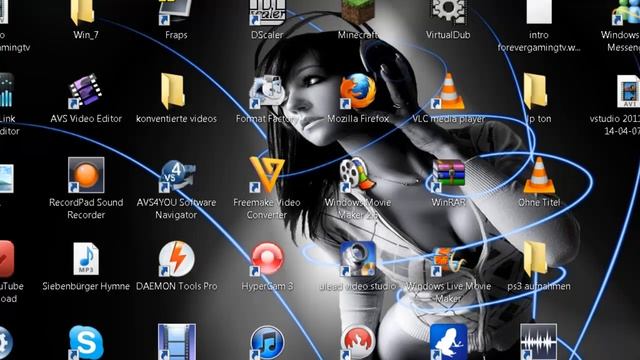This screenshot has height=360, width=640.
Task: Open the ps3 aufnahmen folder
Action: pyautogui.click(x=535, y=259)
